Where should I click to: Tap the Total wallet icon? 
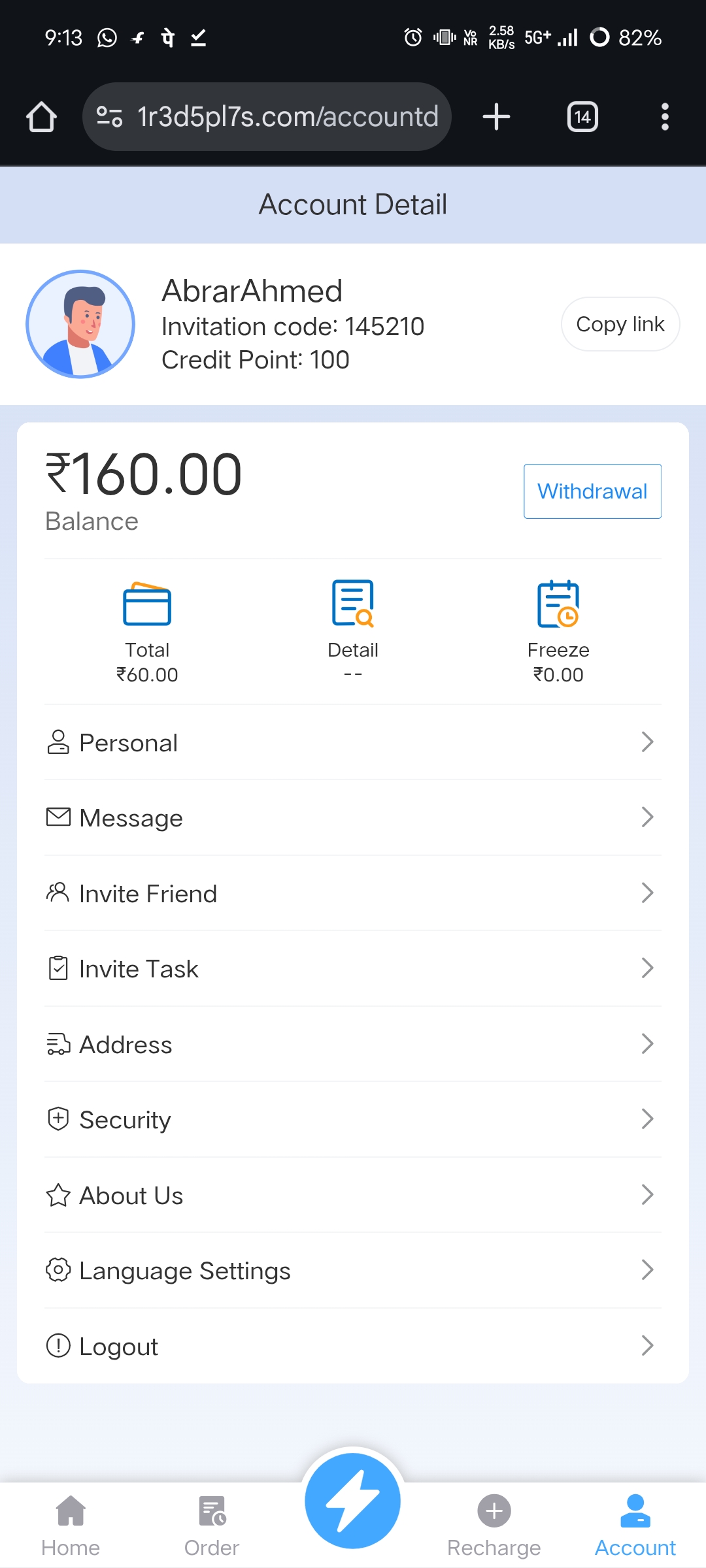(x=147, y=604)
